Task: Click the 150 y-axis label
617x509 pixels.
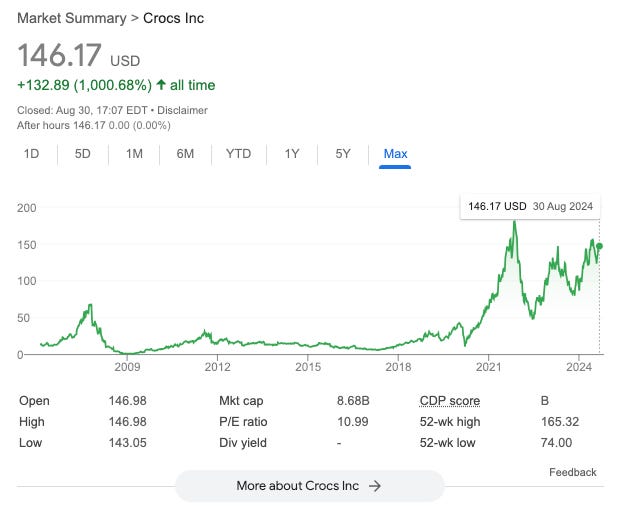Action: (x=26, y=245)
